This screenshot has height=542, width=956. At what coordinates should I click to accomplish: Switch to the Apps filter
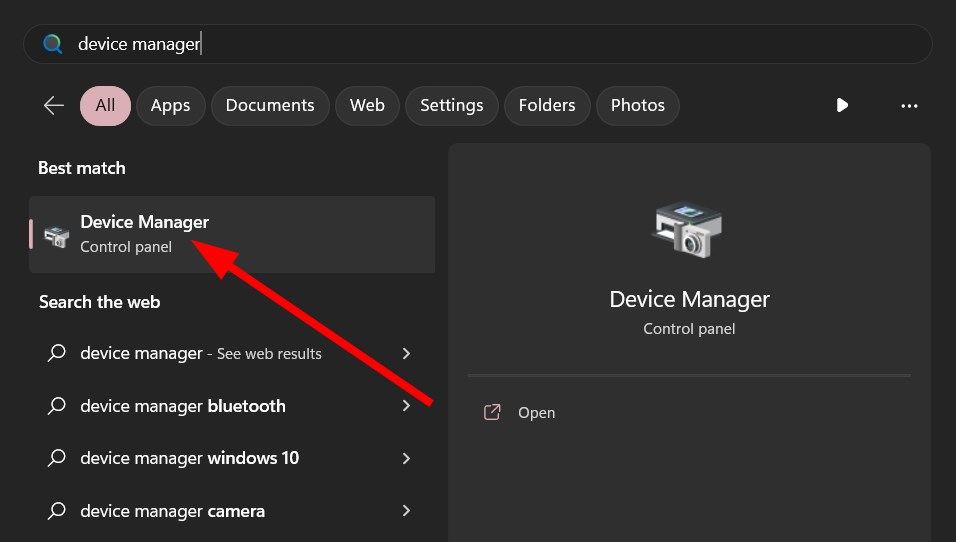[x=171, y=105]
